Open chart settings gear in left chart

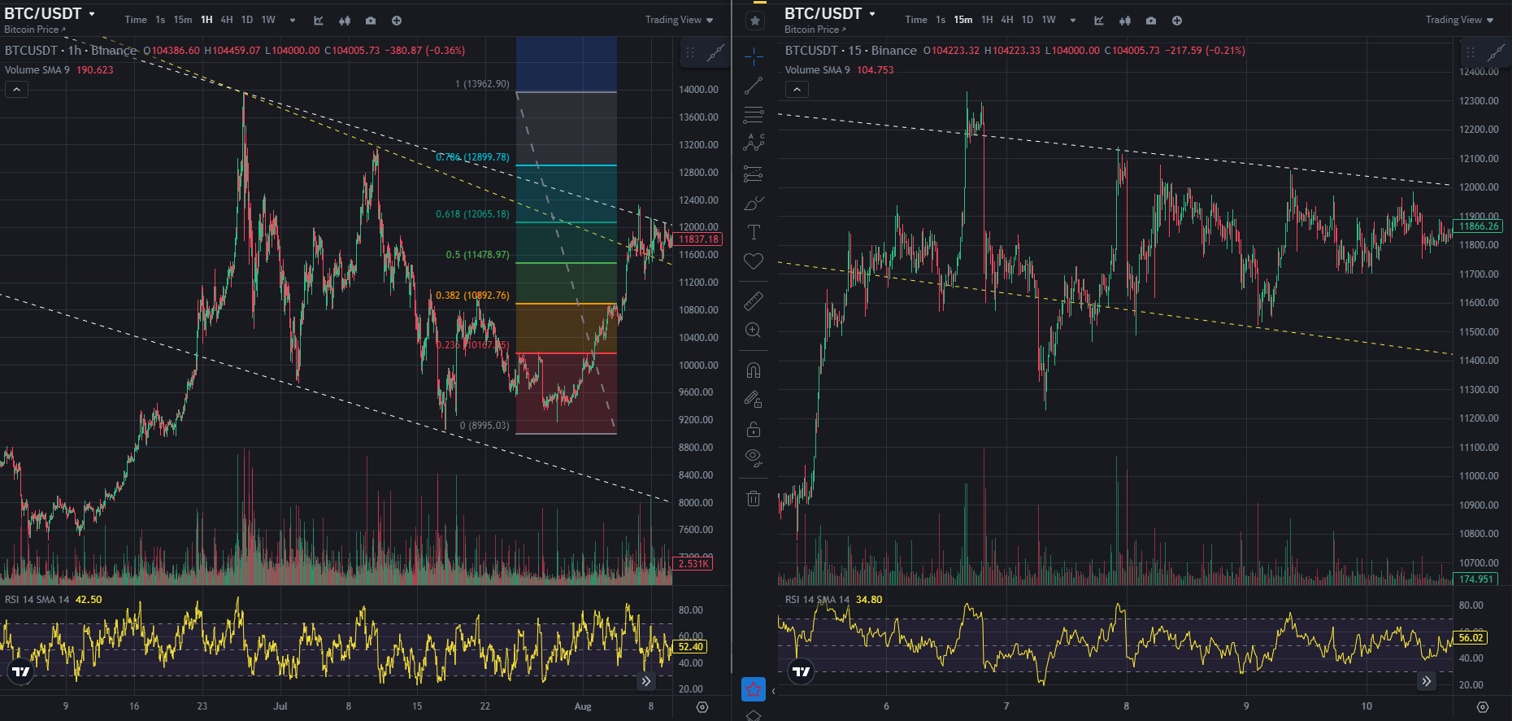pos(702,707)
